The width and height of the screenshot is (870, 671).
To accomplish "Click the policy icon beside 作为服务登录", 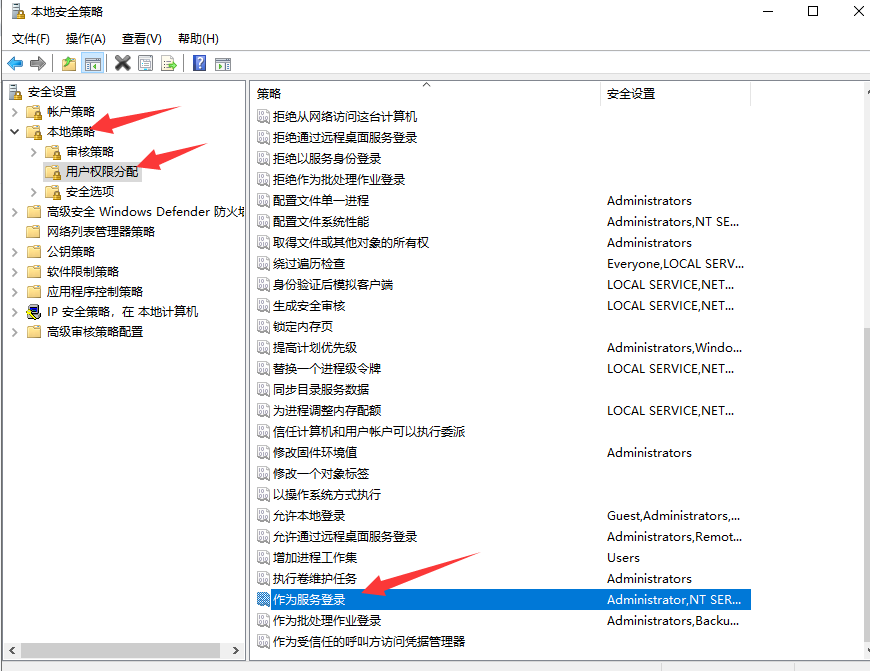I will 263,599.
